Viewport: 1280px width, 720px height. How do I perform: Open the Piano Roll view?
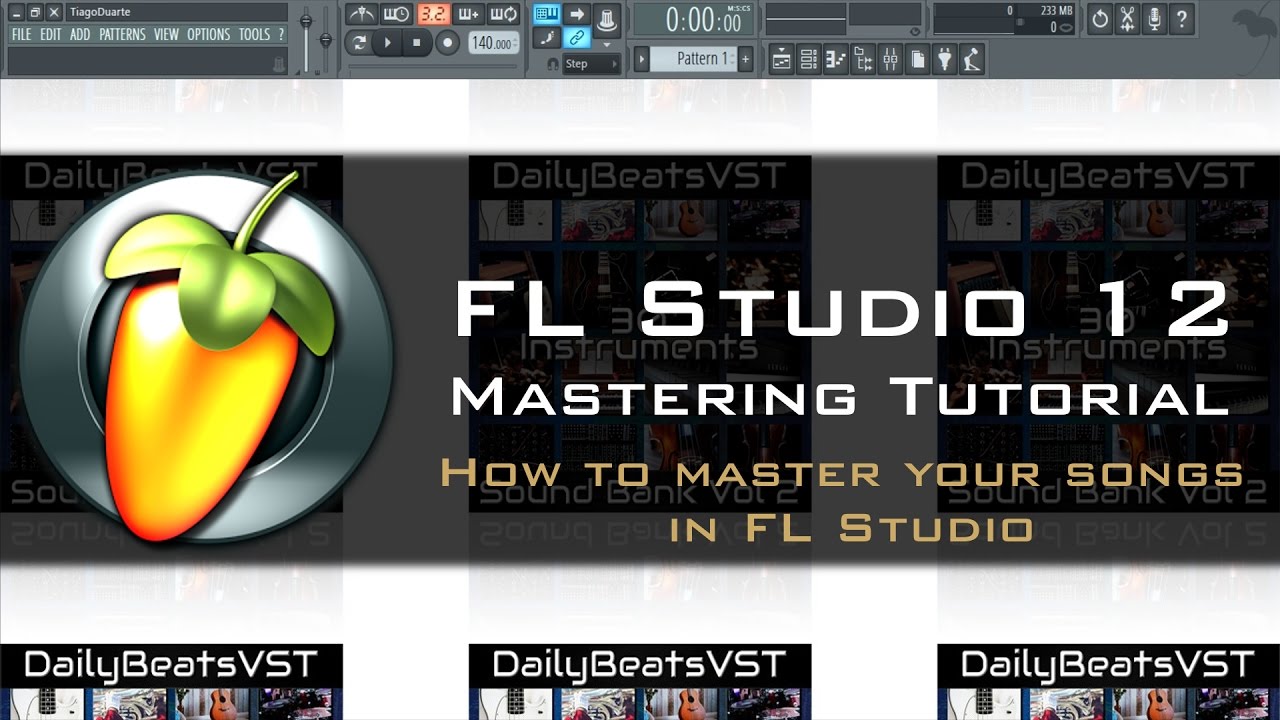pos(835,60)
